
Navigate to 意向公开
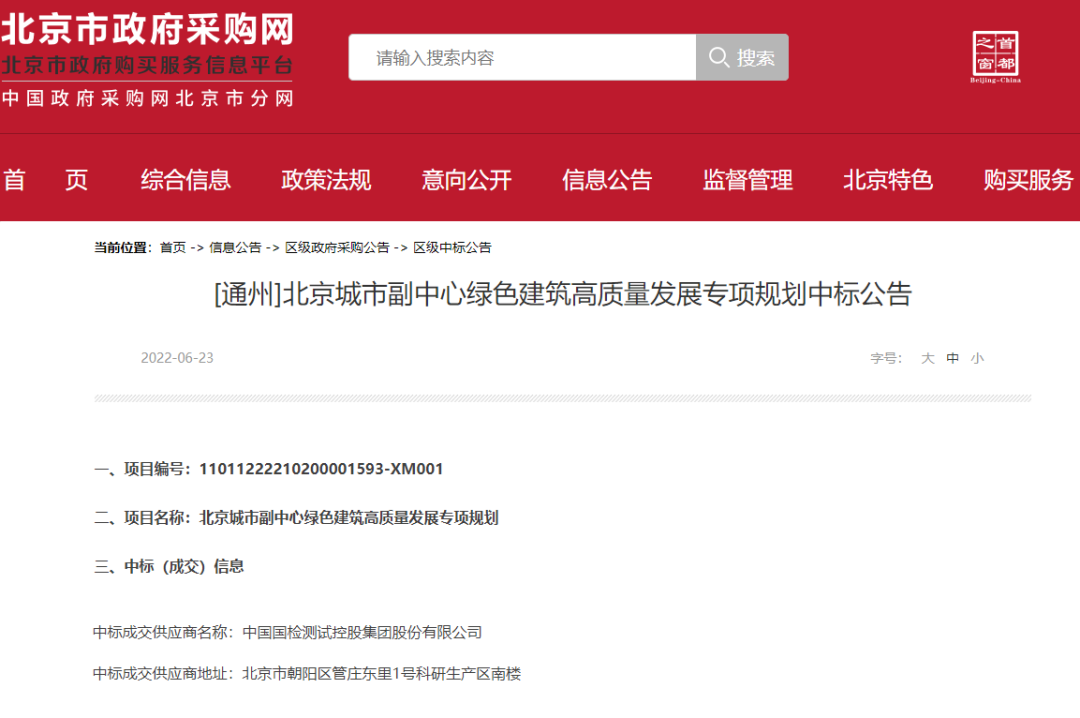[466, 181]
